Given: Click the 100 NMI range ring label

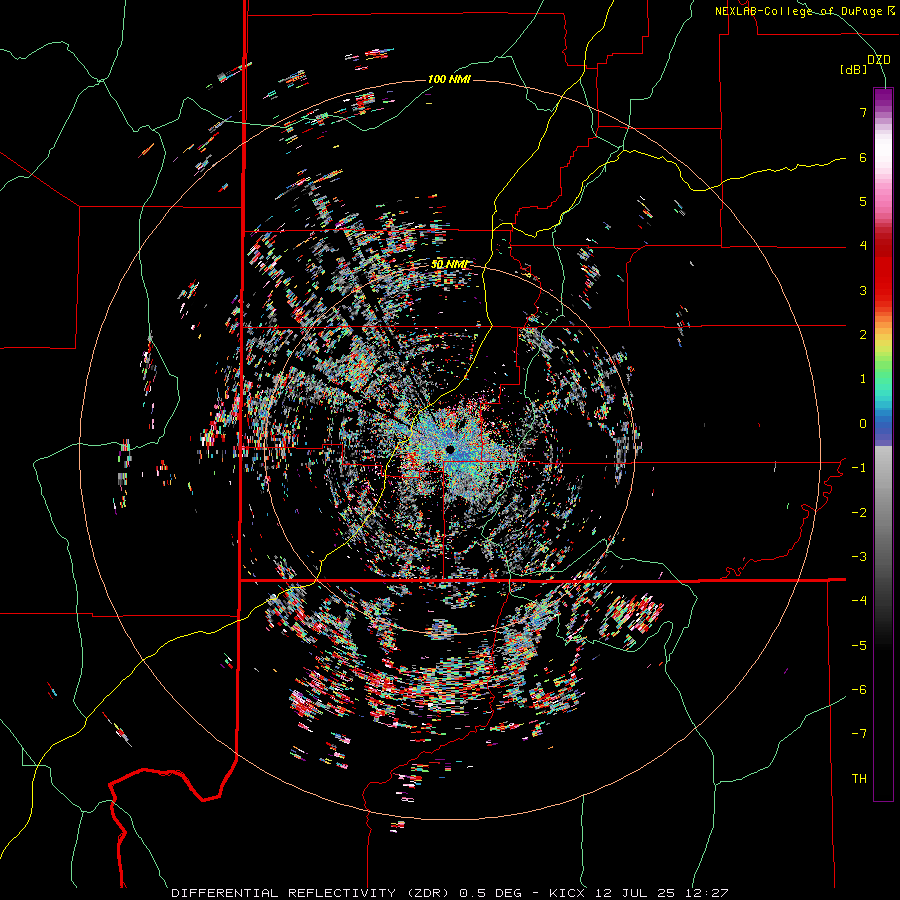Looking at the screenshot, I should point(449,79).
